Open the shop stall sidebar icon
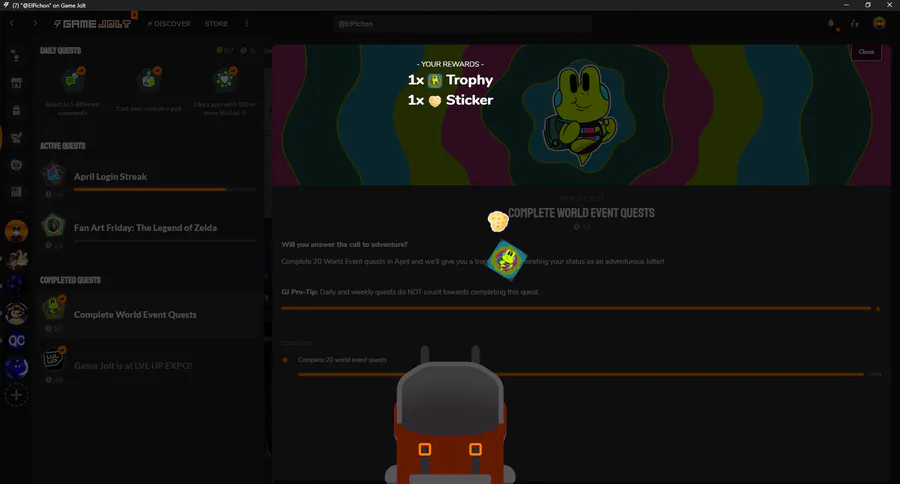Screen dimensions: 900x484 tap(16, 83)
